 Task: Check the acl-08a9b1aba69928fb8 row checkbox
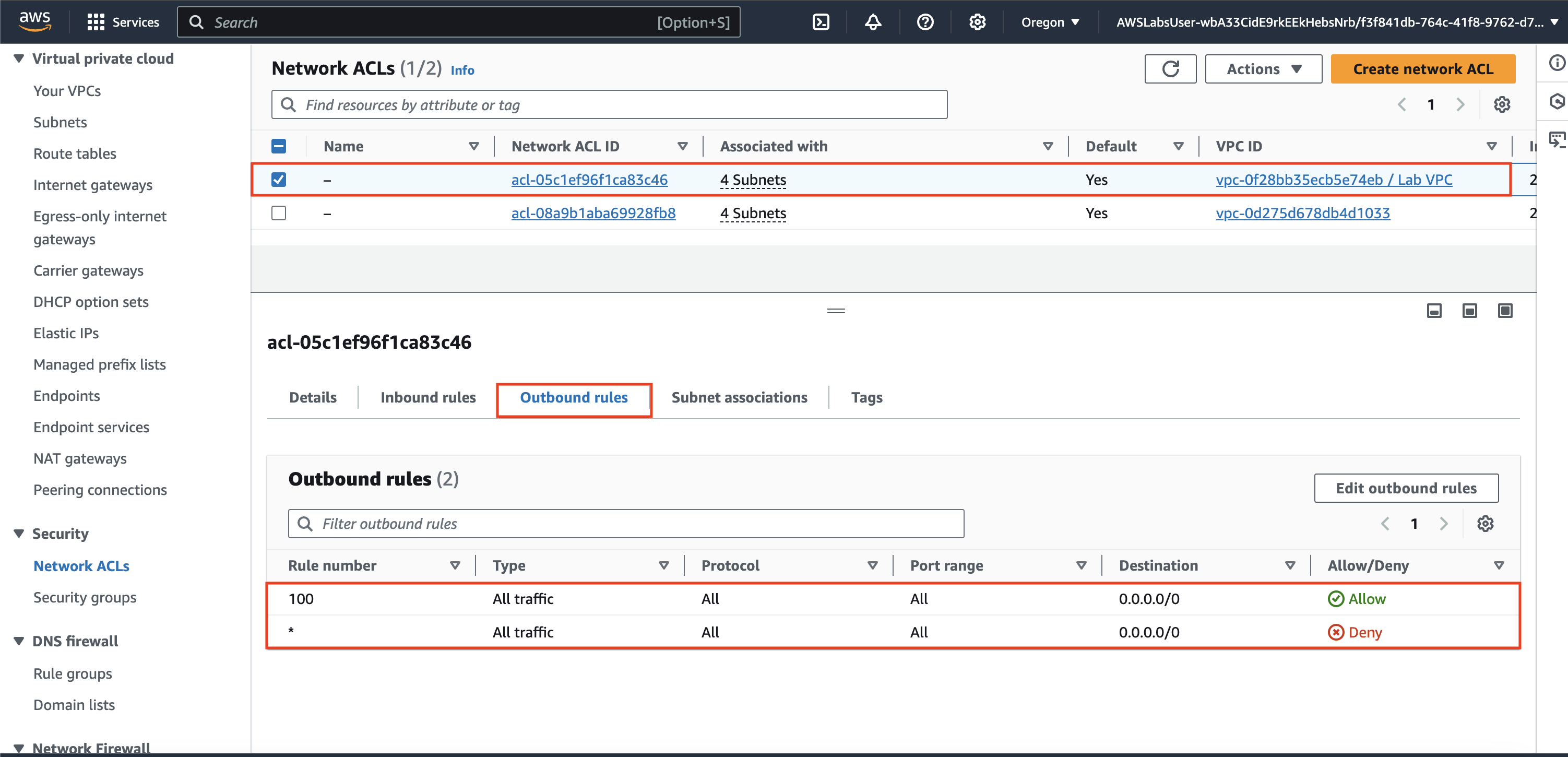tap(279, 213)
